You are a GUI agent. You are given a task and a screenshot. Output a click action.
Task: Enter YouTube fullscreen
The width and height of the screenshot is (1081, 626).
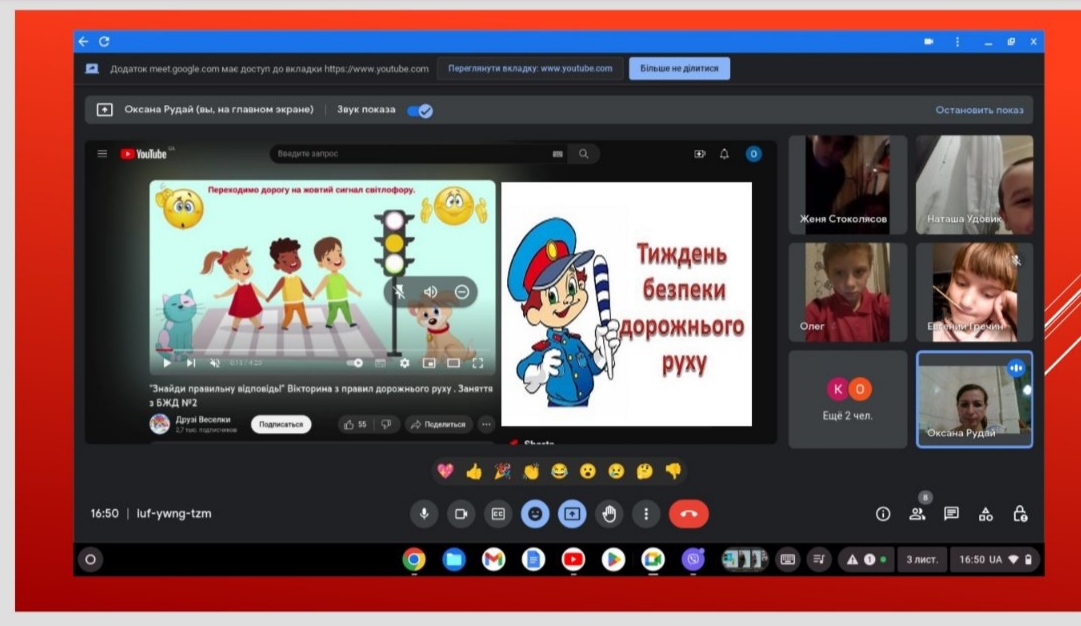(477, 363)
